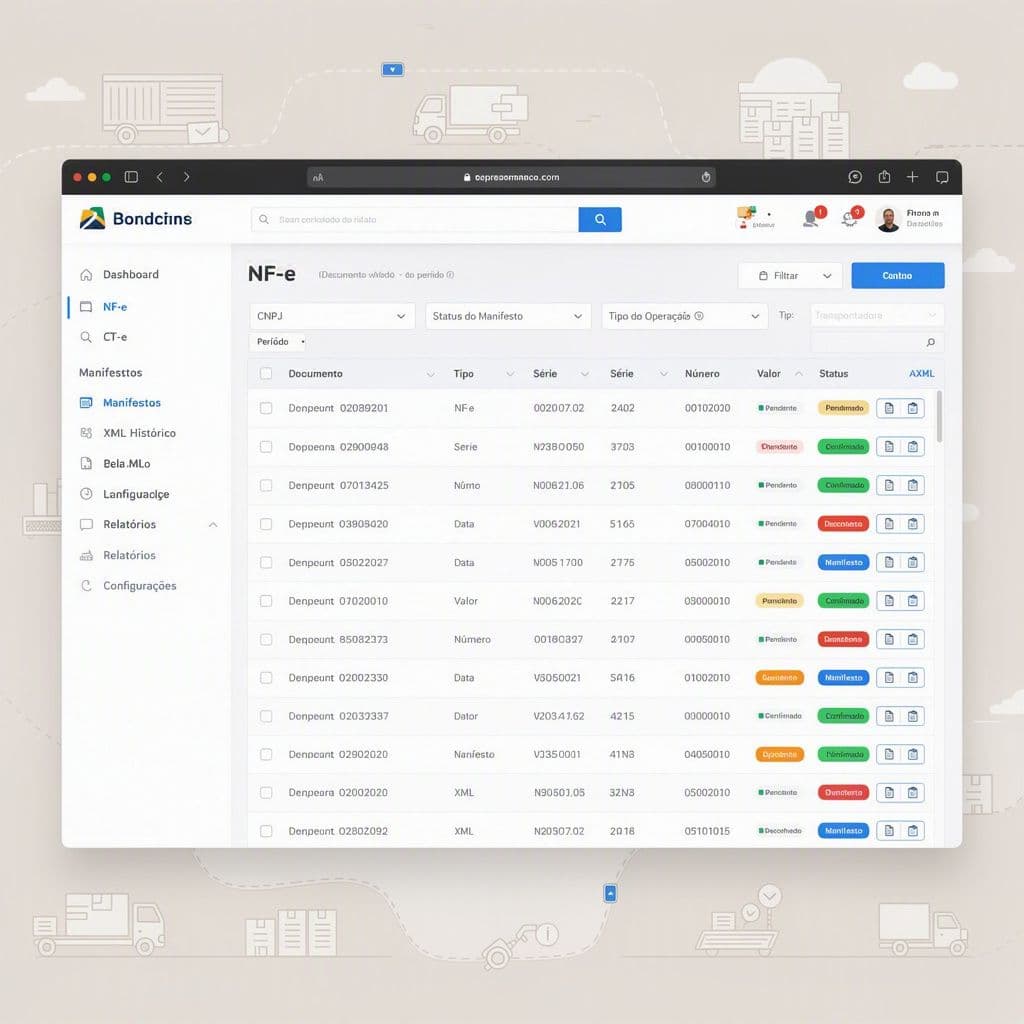
Task: Click the table vertical scrollbar
Action: tap(939, 416)
